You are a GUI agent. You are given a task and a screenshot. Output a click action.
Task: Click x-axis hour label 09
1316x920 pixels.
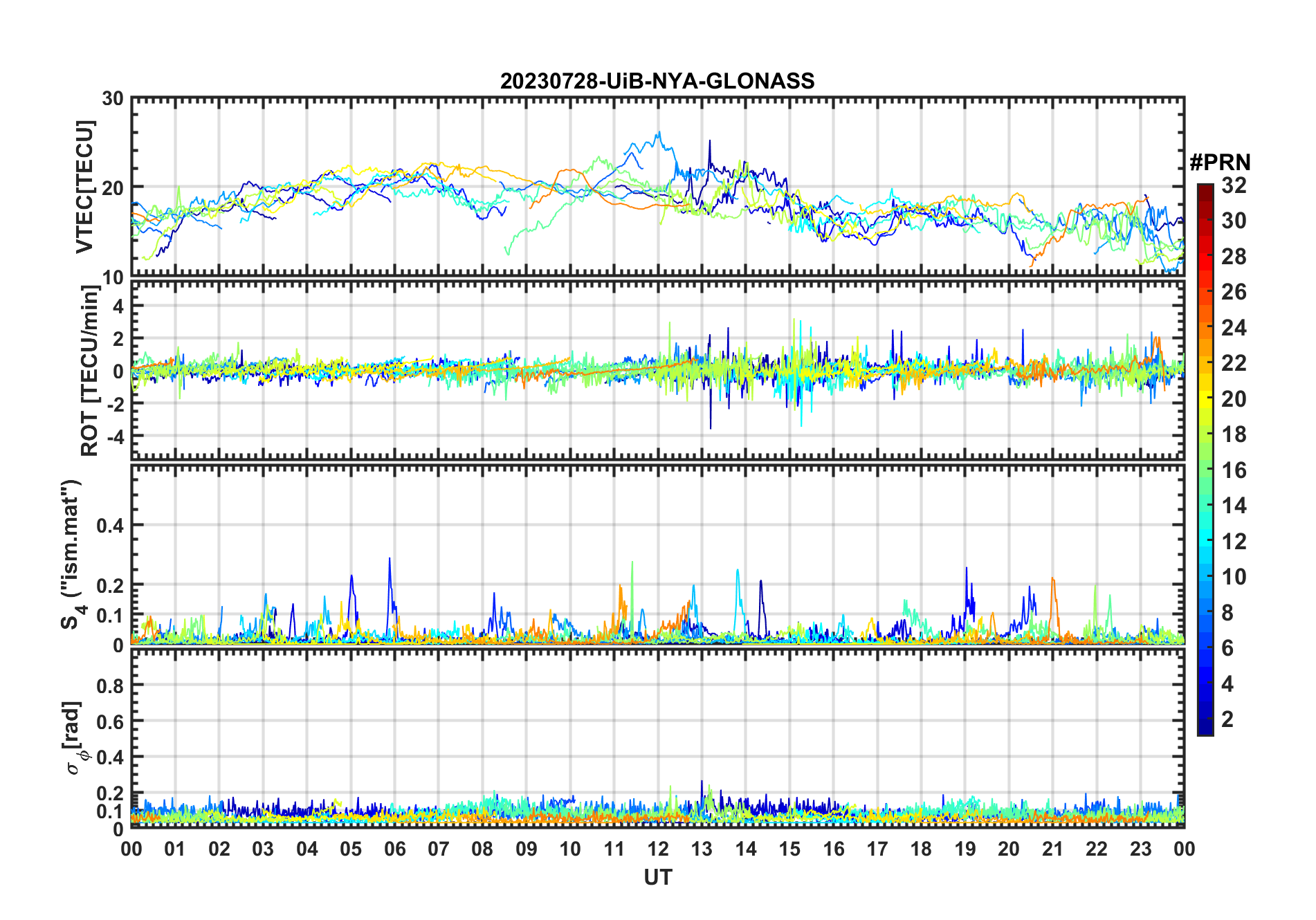click(x=527, y=849)
